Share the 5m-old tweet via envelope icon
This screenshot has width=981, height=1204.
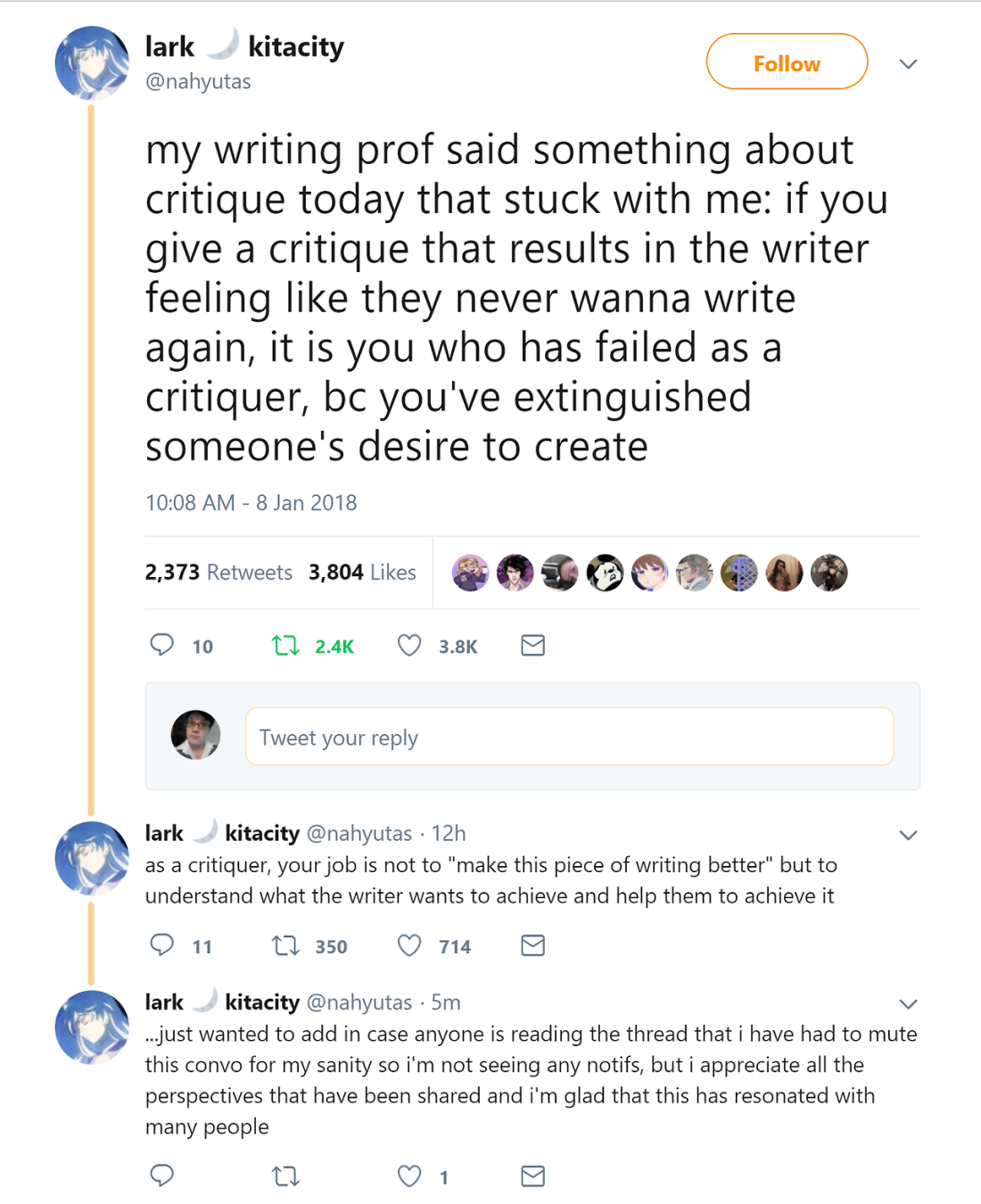pos(532,1175)
